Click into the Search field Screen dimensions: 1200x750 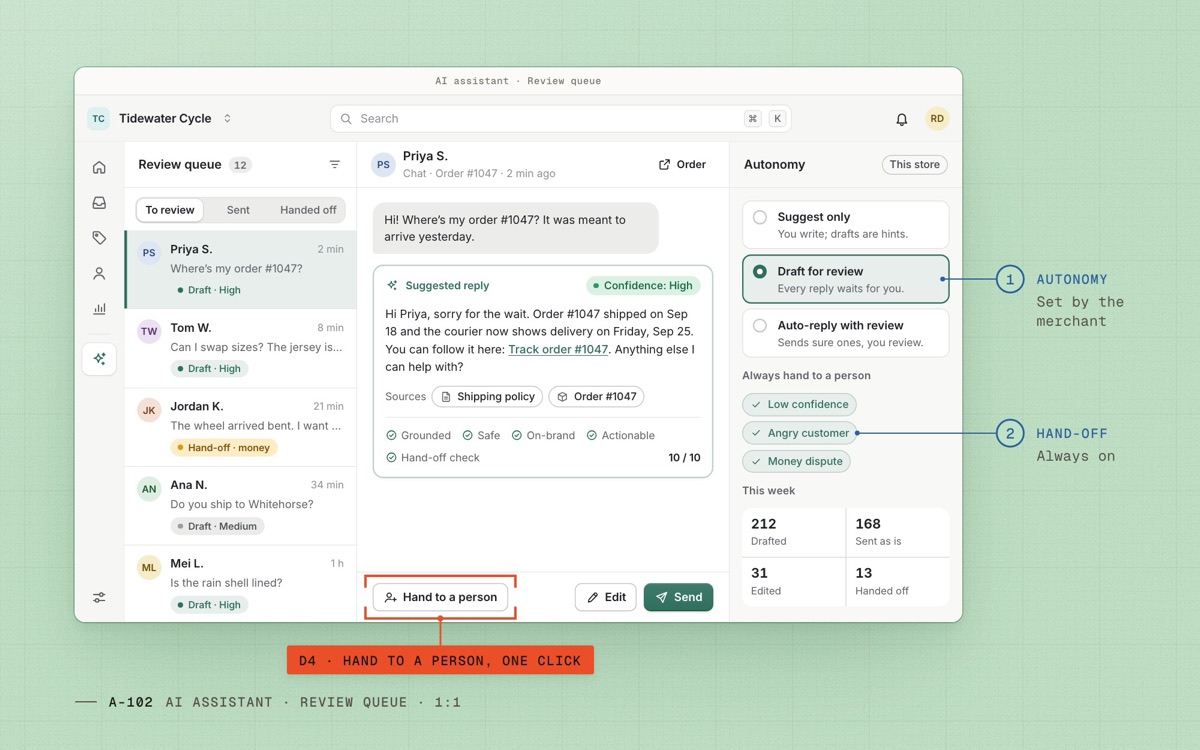pos(561,118)
